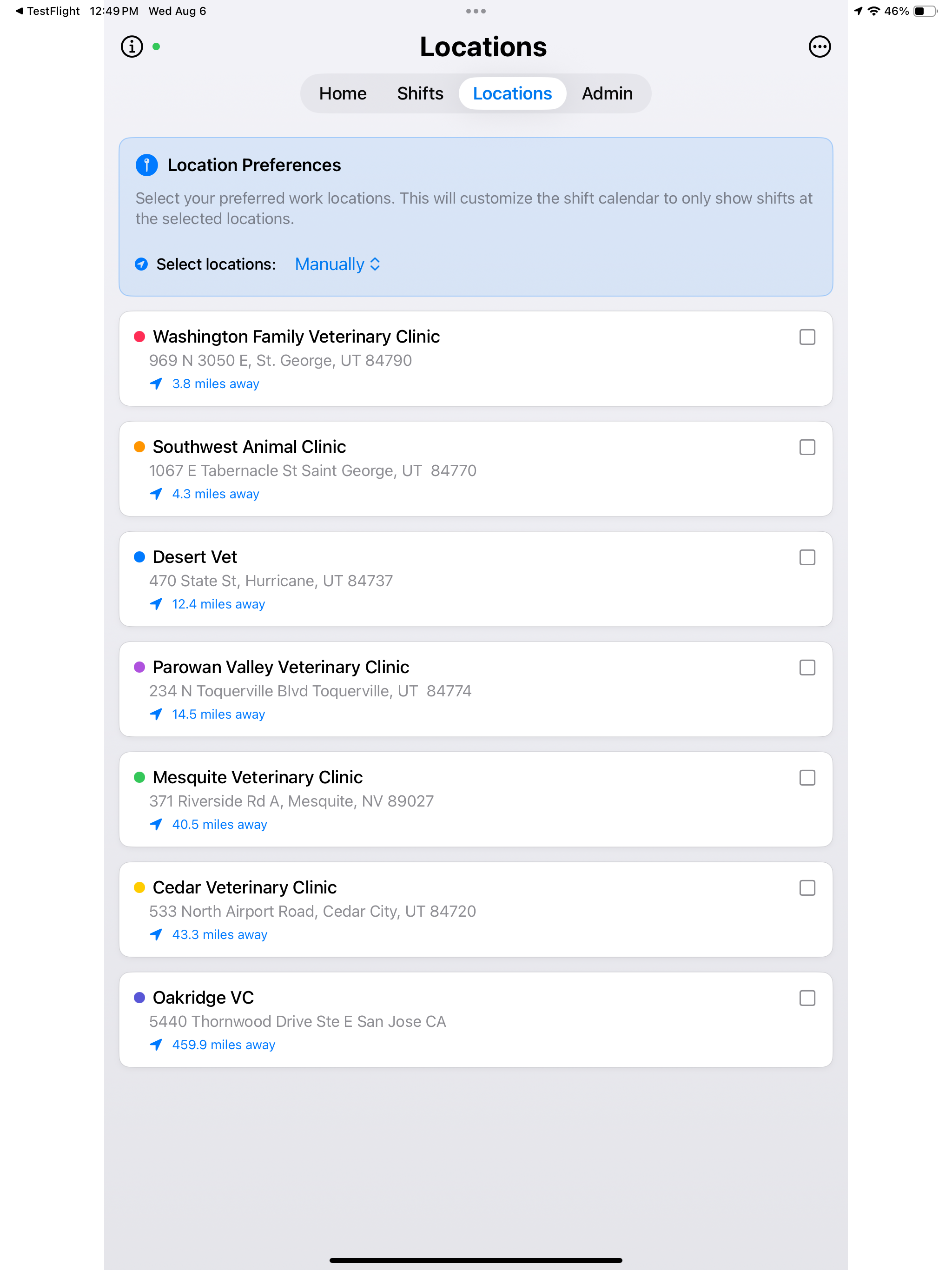The image size is (952, 1270).
Task: Open 459.9 miles away distance link
Action: (x=224, y=1045)
